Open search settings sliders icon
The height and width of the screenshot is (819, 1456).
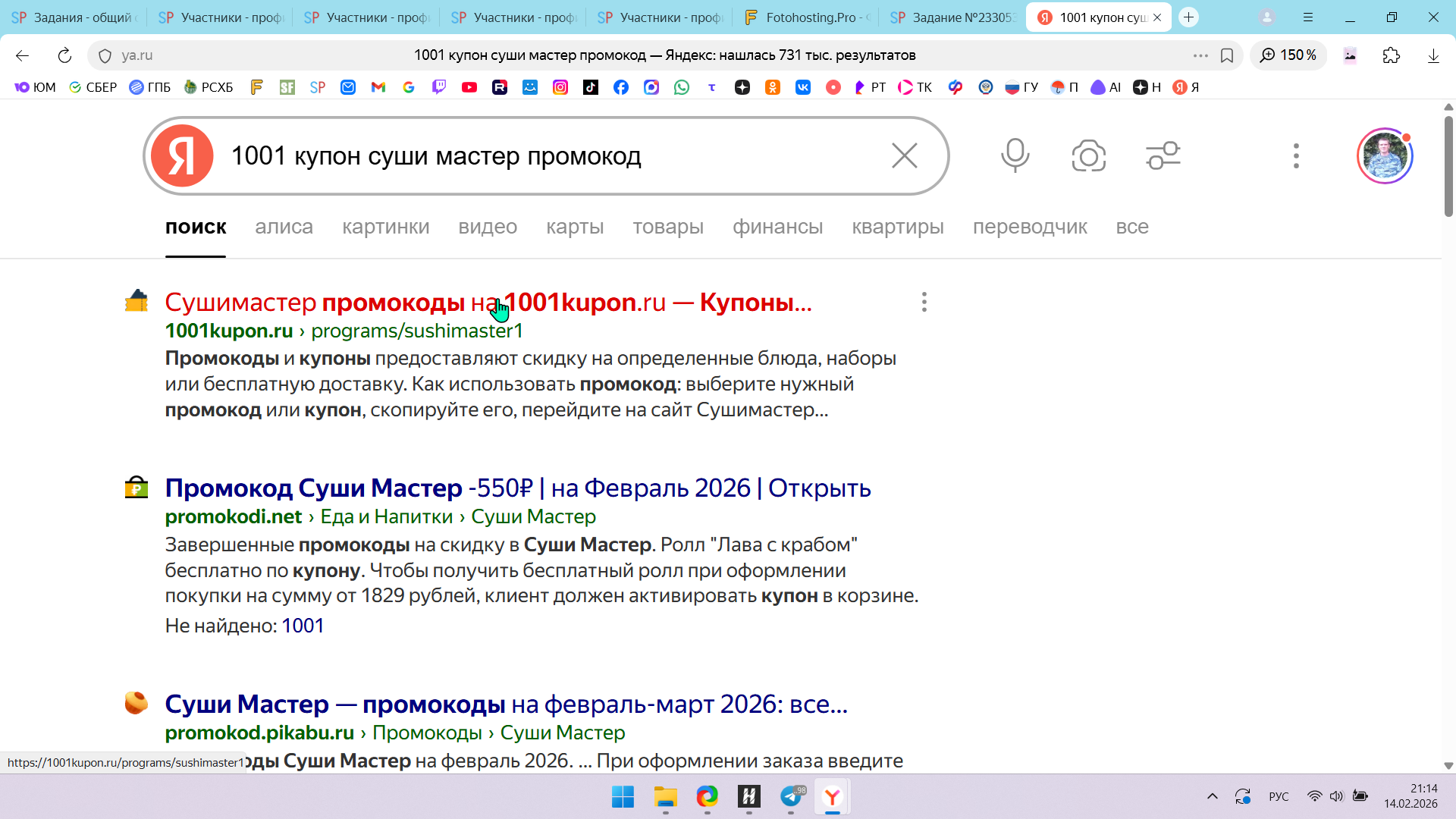(x=1163, y=155)
